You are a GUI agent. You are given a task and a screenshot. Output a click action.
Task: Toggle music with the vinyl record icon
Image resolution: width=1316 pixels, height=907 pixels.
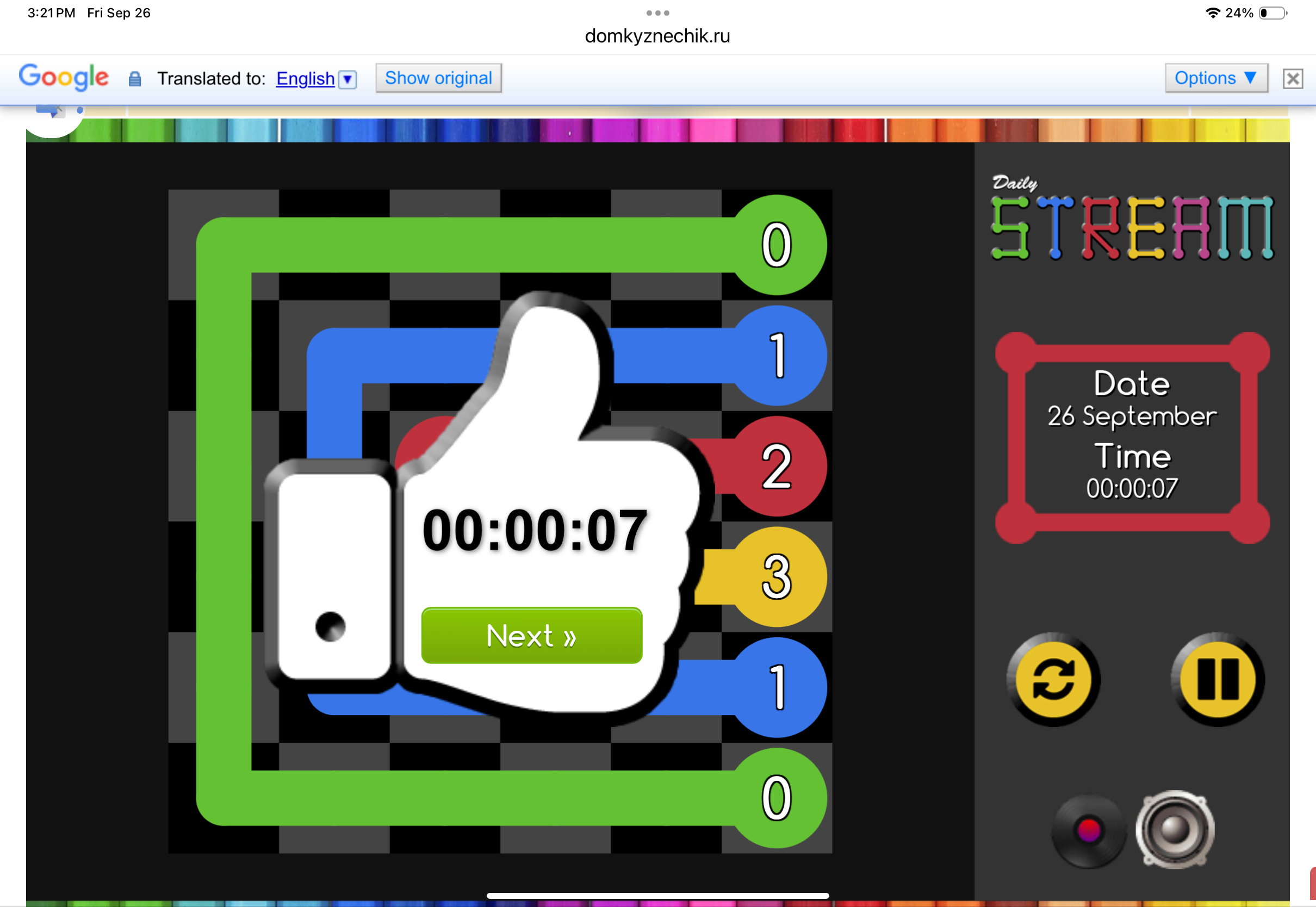click(x=1088, y=830)
